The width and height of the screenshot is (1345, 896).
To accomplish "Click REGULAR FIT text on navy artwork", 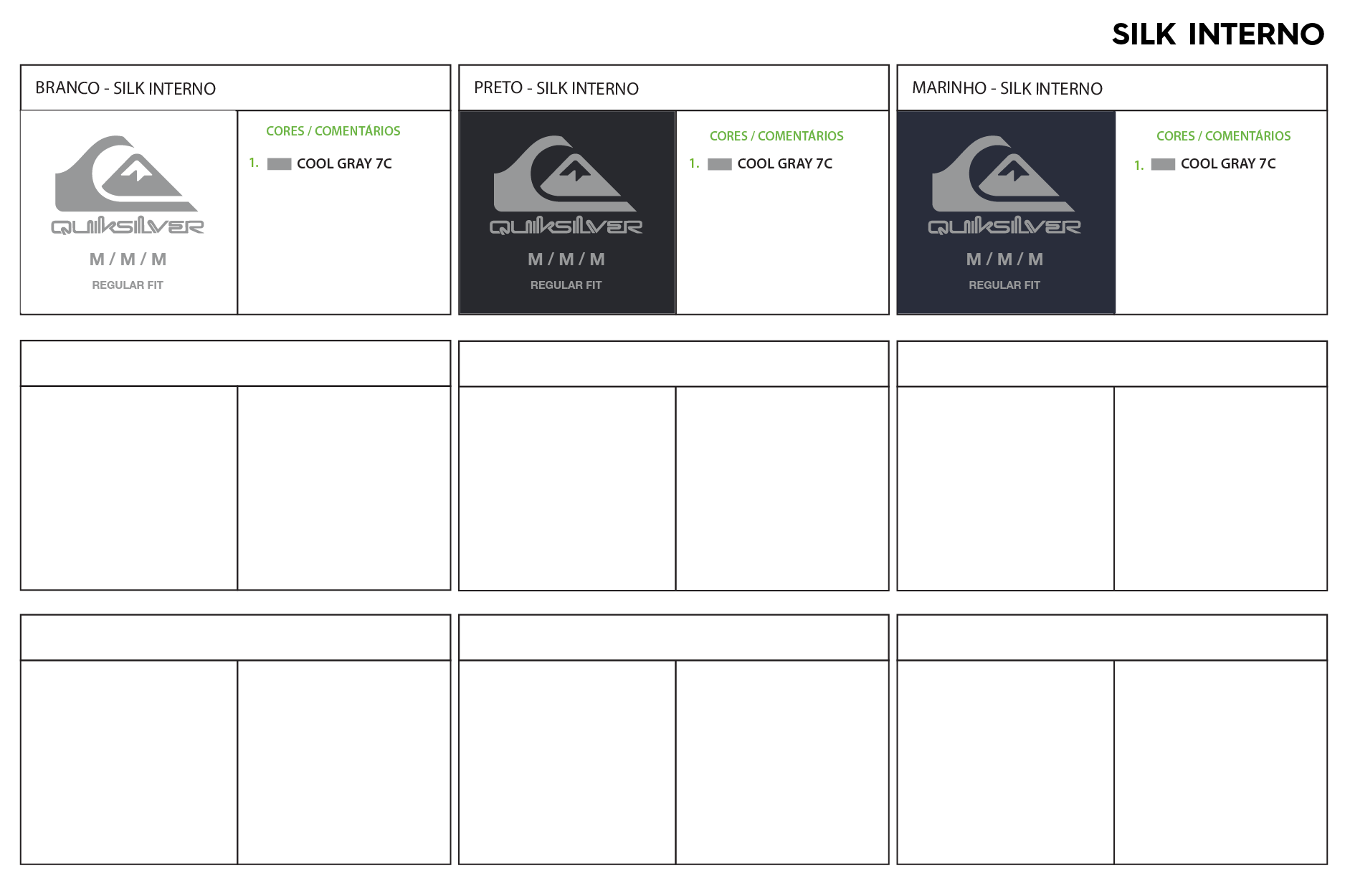I will [1004, 285].
